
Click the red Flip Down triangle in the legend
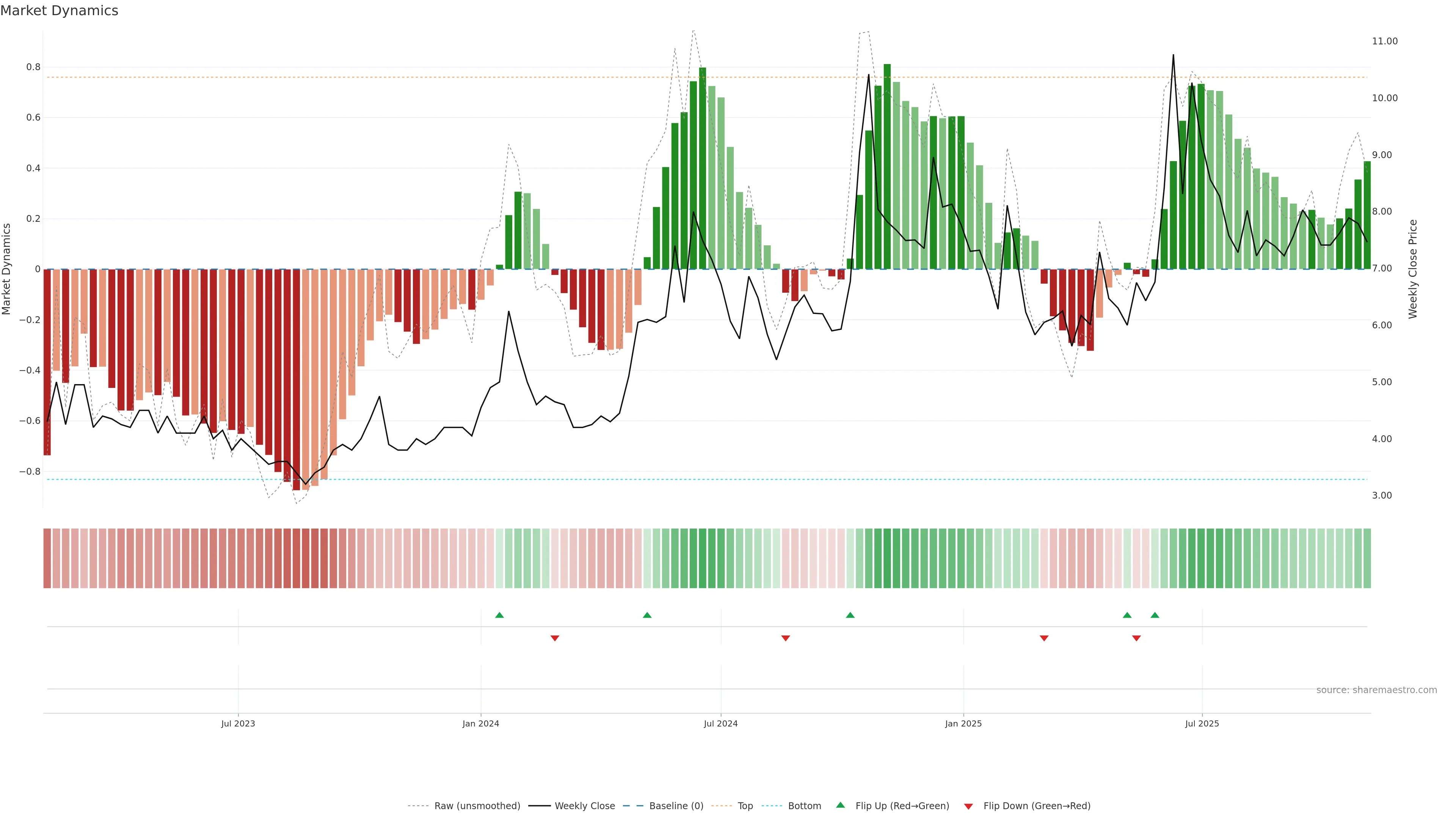coord(968,806)
